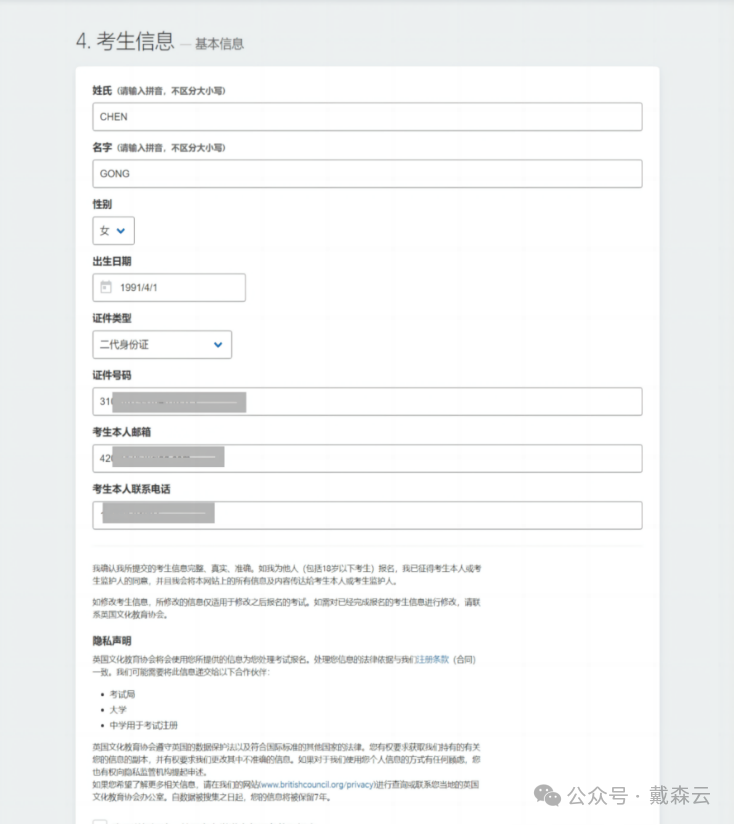734x825 pixels.
Task: Click the 姓氏 input field containing CHEN
Action: [367, 117]
